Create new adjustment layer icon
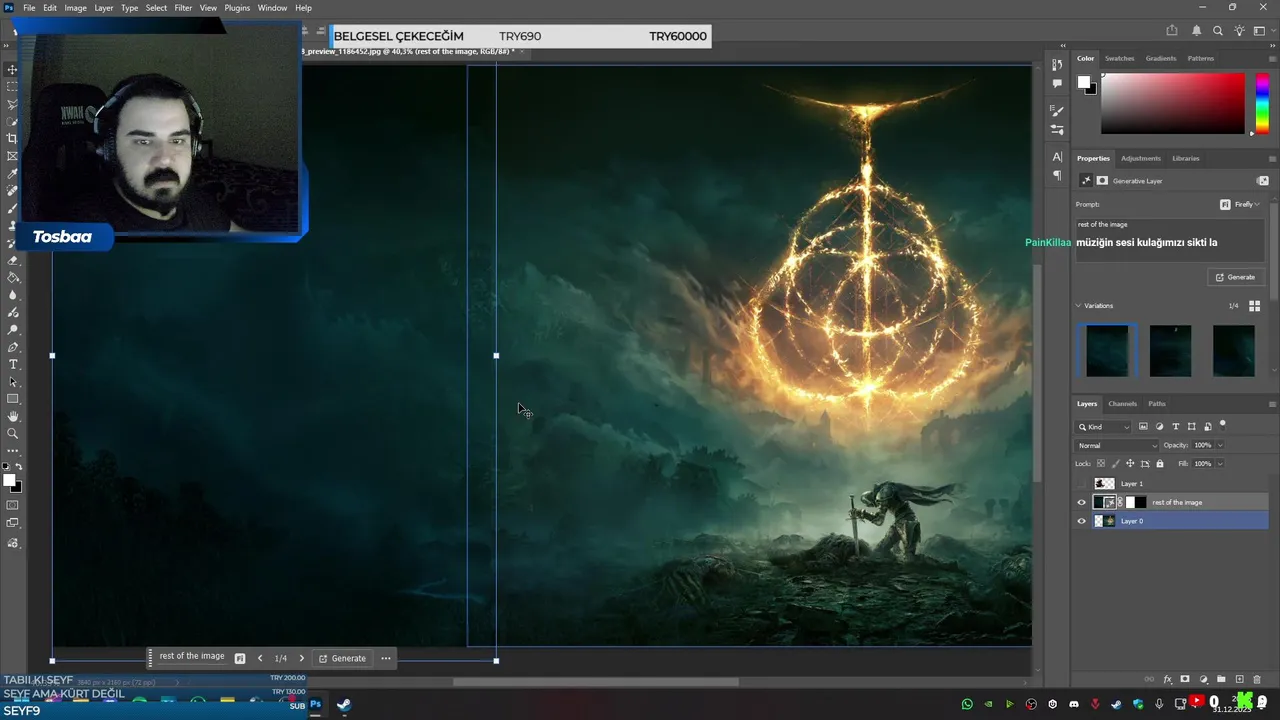Screen dimensions: 1280x720 coord(1204,679)
